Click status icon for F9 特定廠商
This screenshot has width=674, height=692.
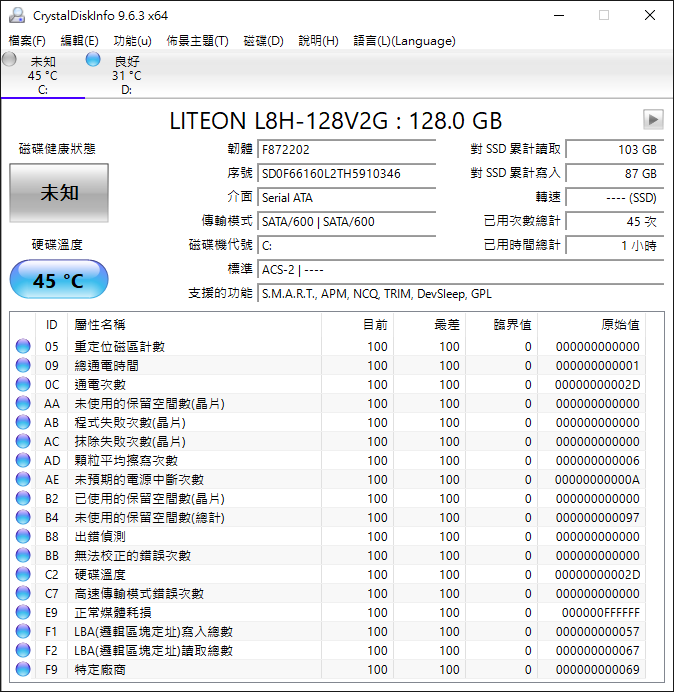tap(23, 669)
